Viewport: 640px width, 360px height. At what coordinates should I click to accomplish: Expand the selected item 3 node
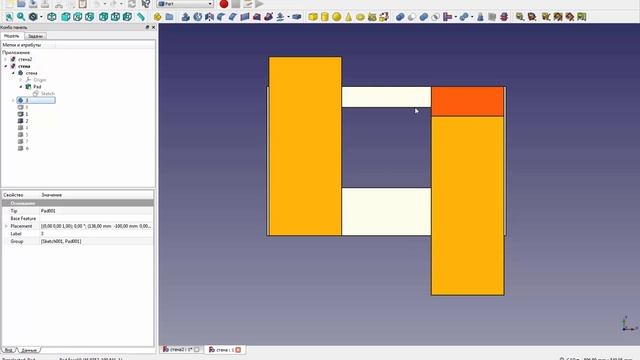13,100
